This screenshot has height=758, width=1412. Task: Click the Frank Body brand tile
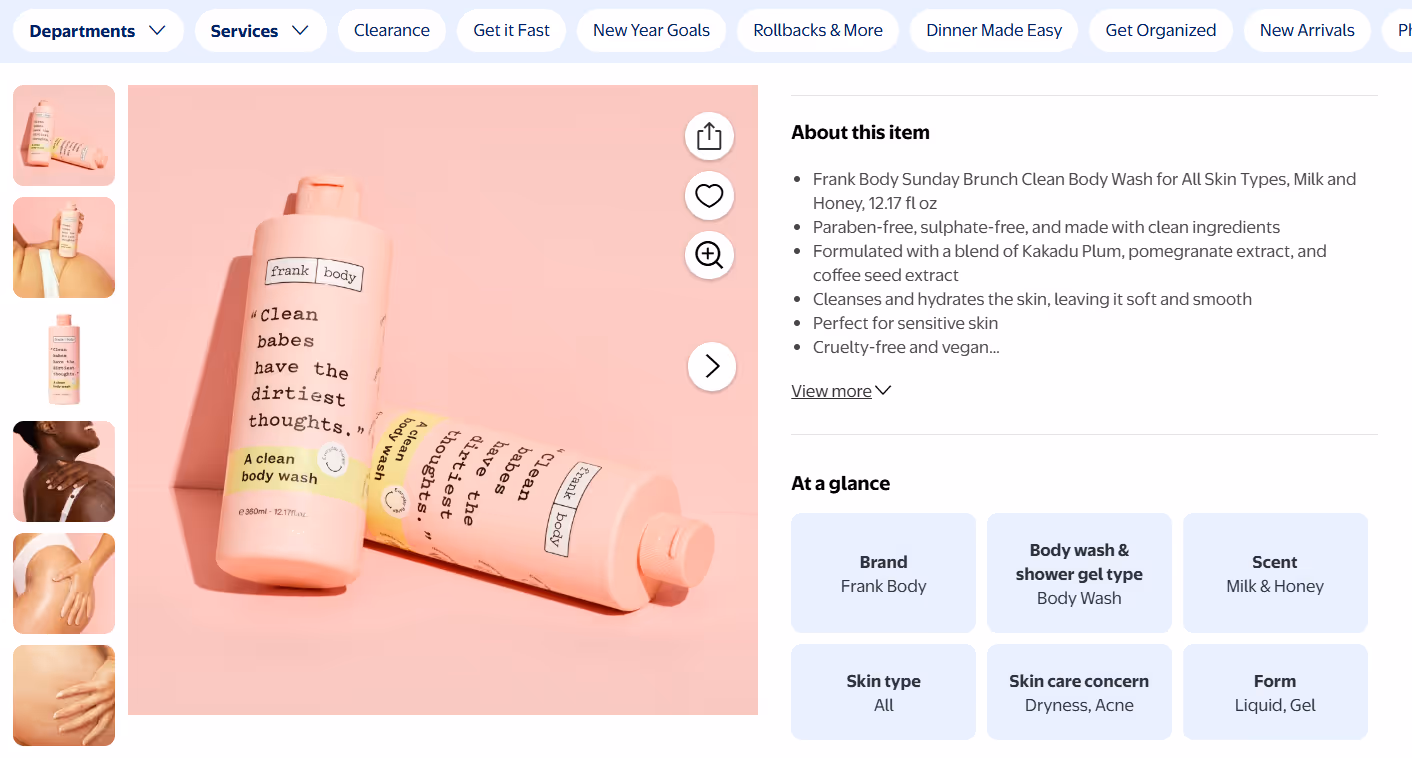[883, 573]
